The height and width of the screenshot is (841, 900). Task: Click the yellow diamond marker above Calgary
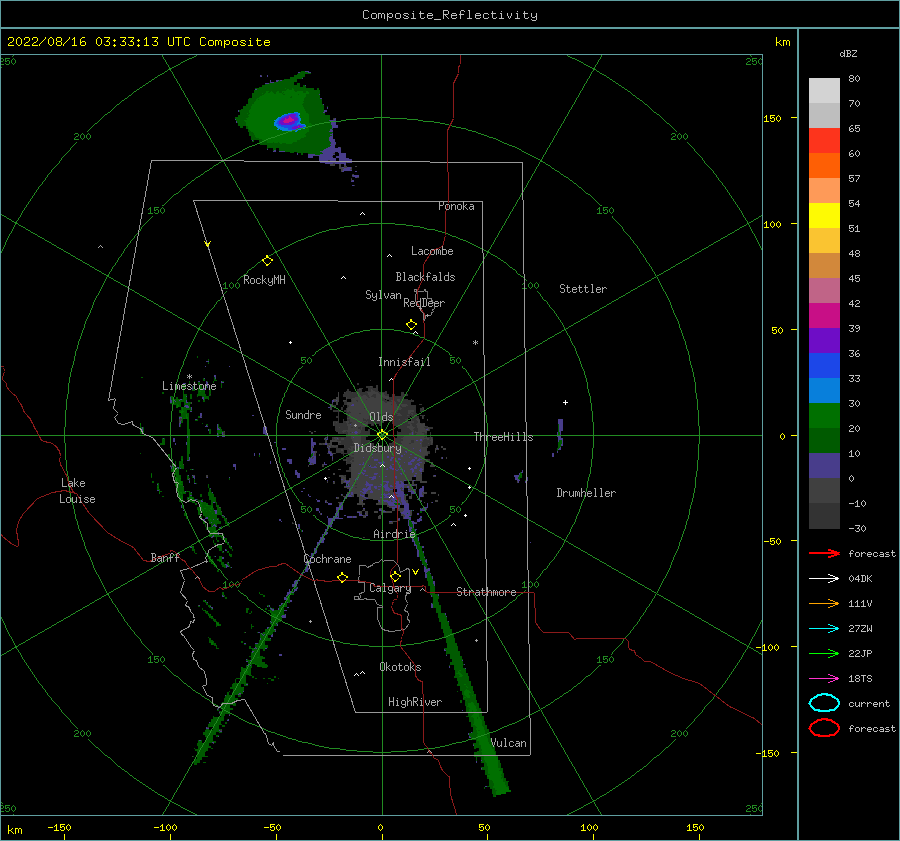click(395, 576)
